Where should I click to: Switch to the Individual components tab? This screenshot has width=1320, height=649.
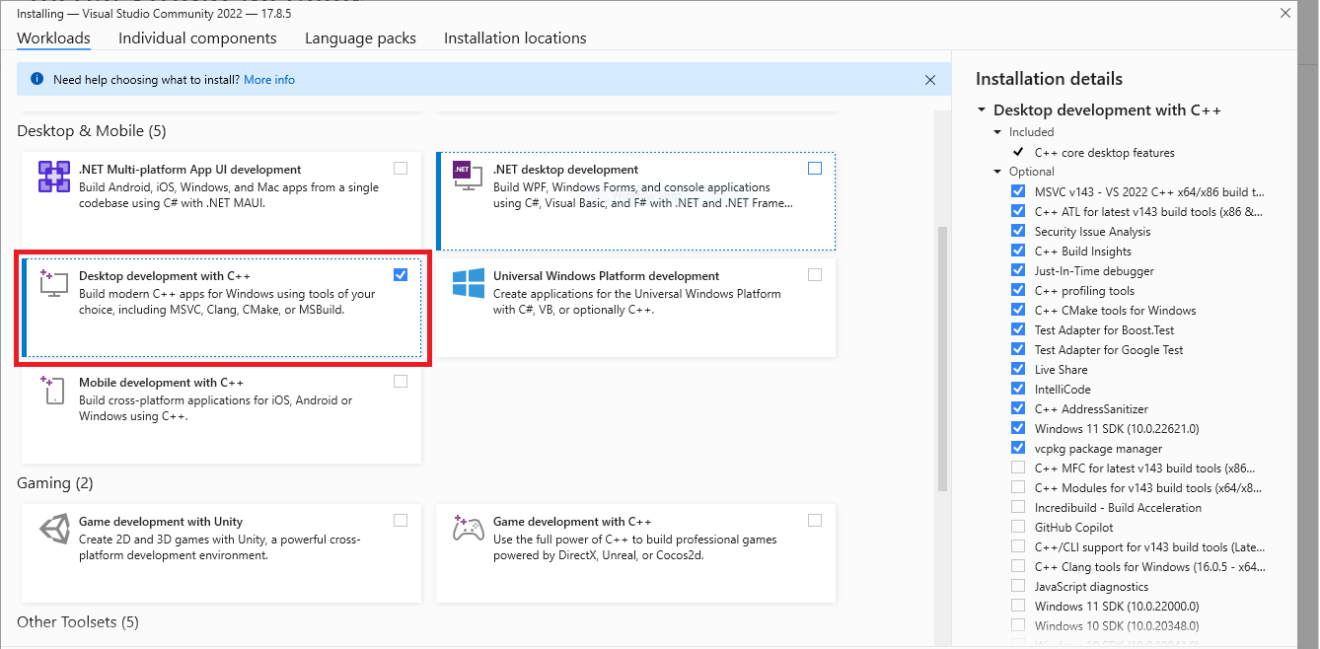pyautogui.click(x=197, y=38)
